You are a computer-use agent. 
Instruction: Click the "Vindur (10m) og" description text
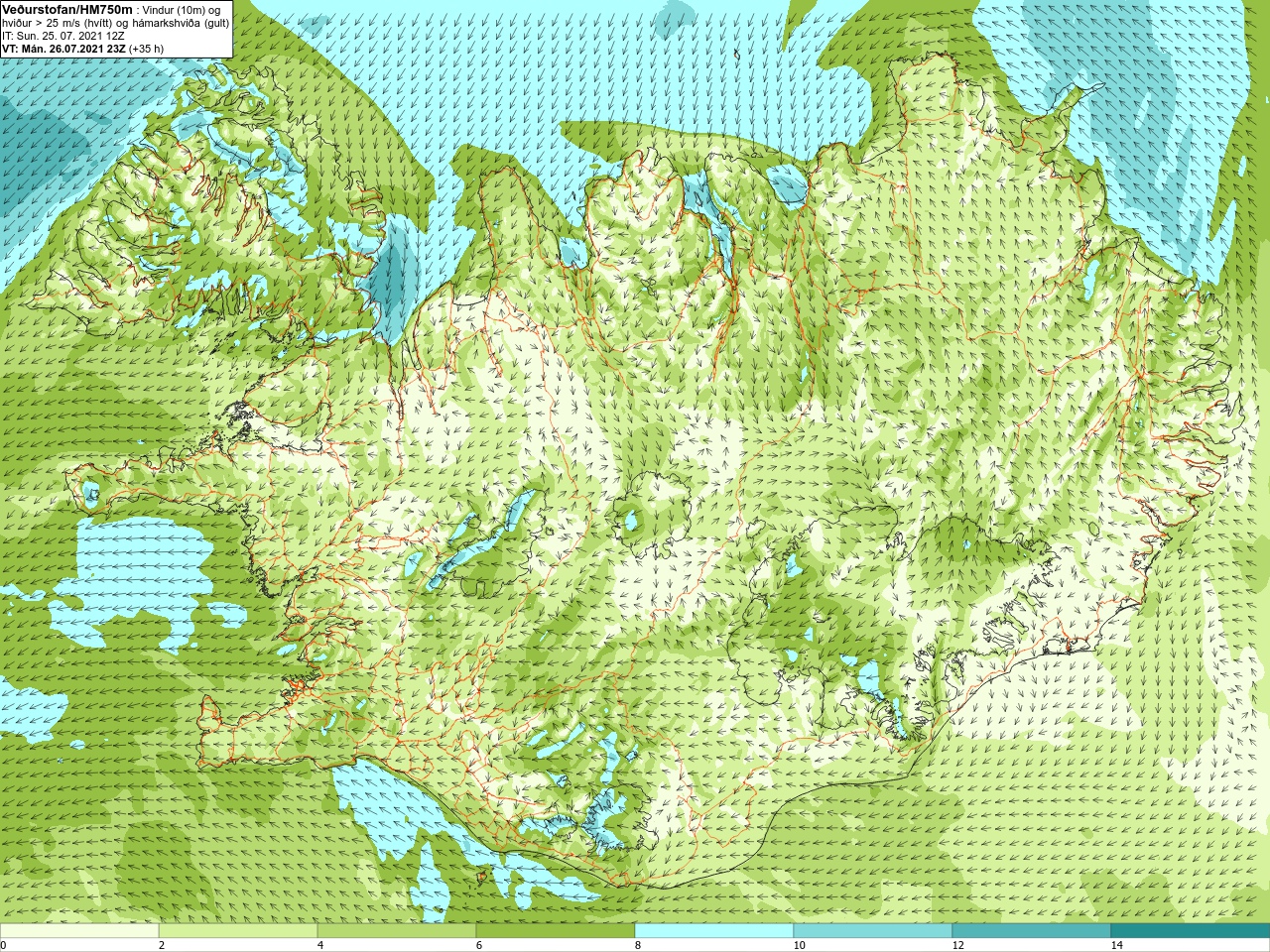click(x=182, y=10)
